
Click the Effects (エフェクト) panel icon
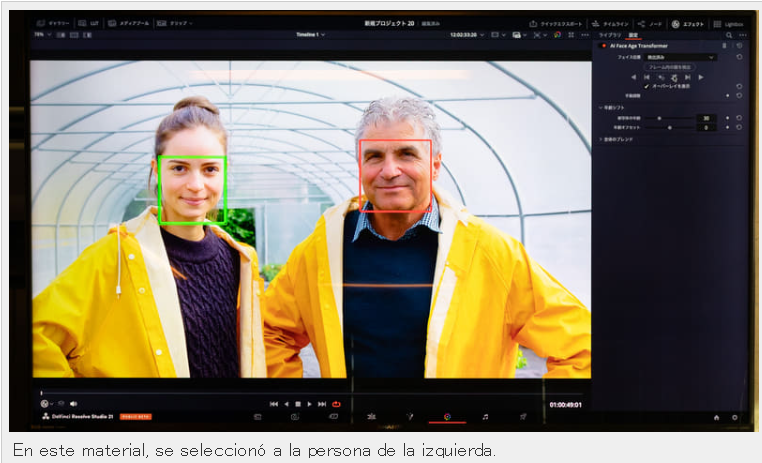click(688, 24)
